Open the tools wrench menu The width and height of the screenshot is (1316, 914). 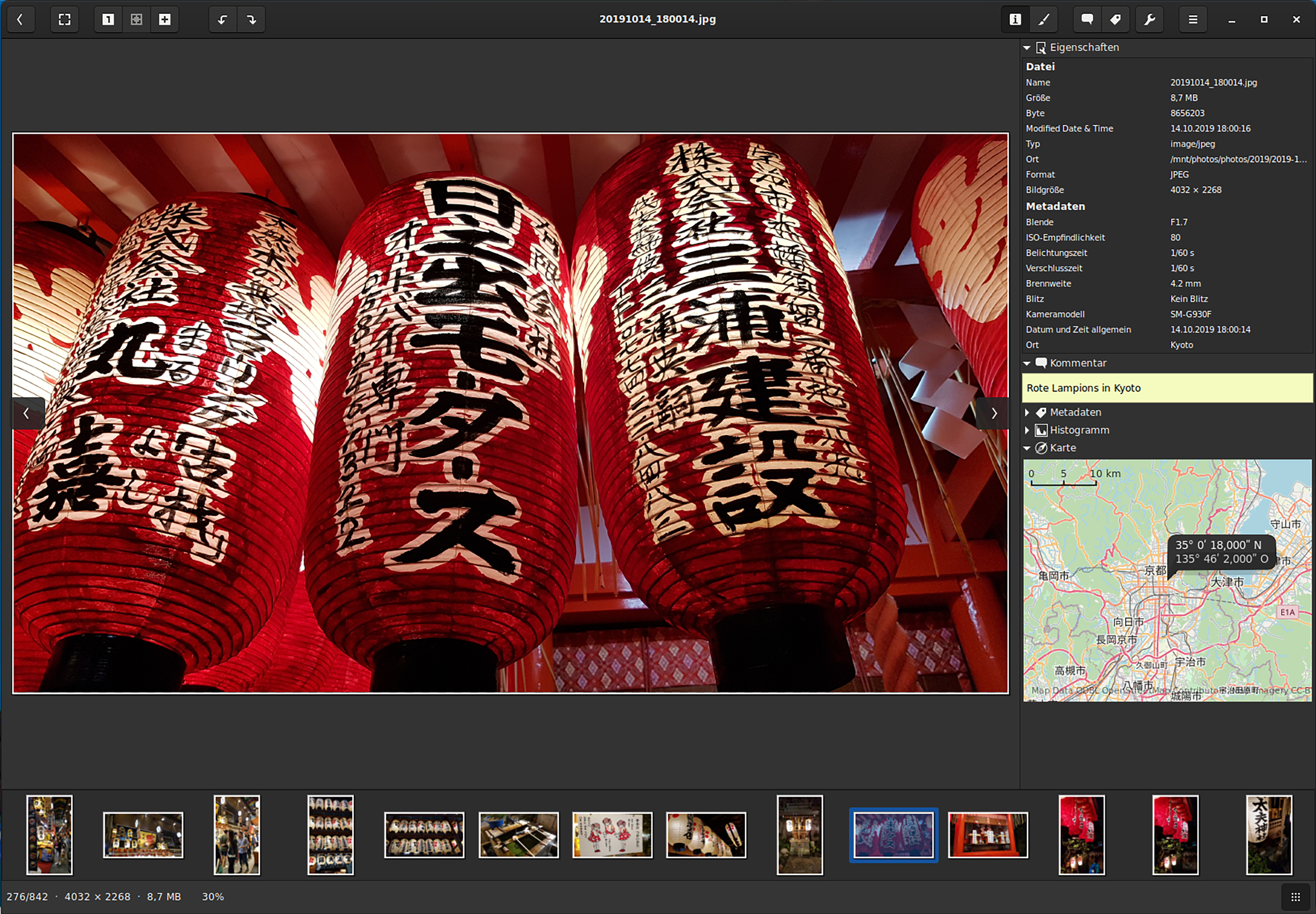point(1149,19)
